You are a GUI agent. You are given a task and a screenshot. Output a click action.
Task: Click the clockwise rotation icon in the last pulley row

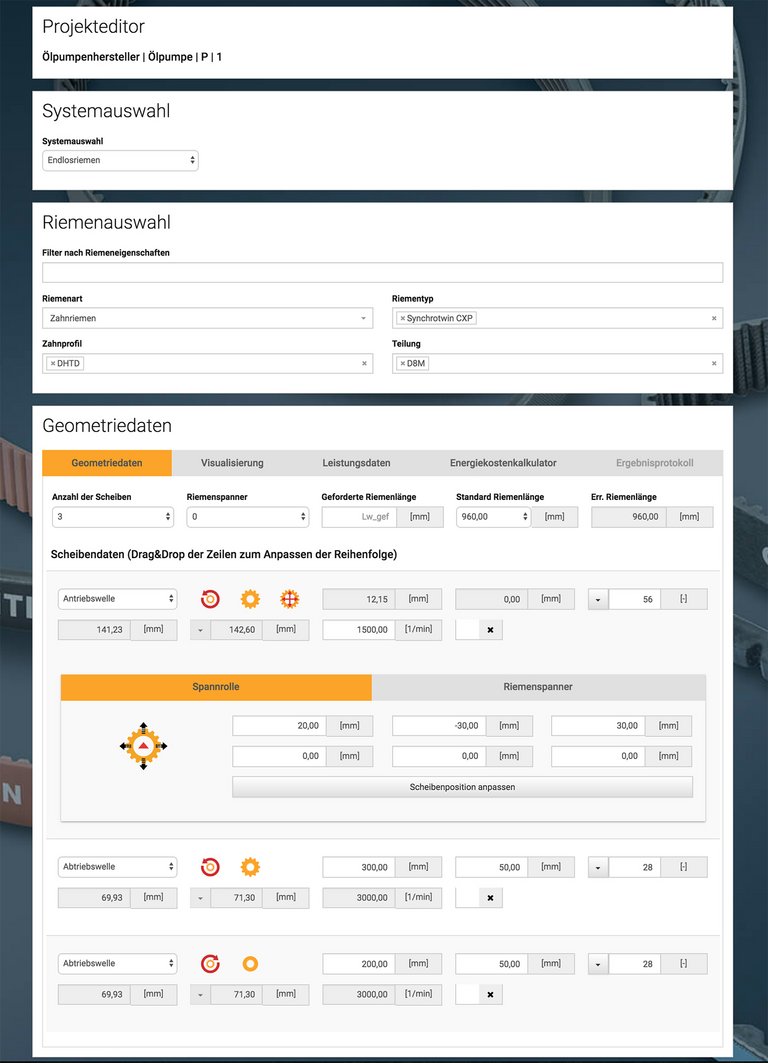(x=210, y=964)
